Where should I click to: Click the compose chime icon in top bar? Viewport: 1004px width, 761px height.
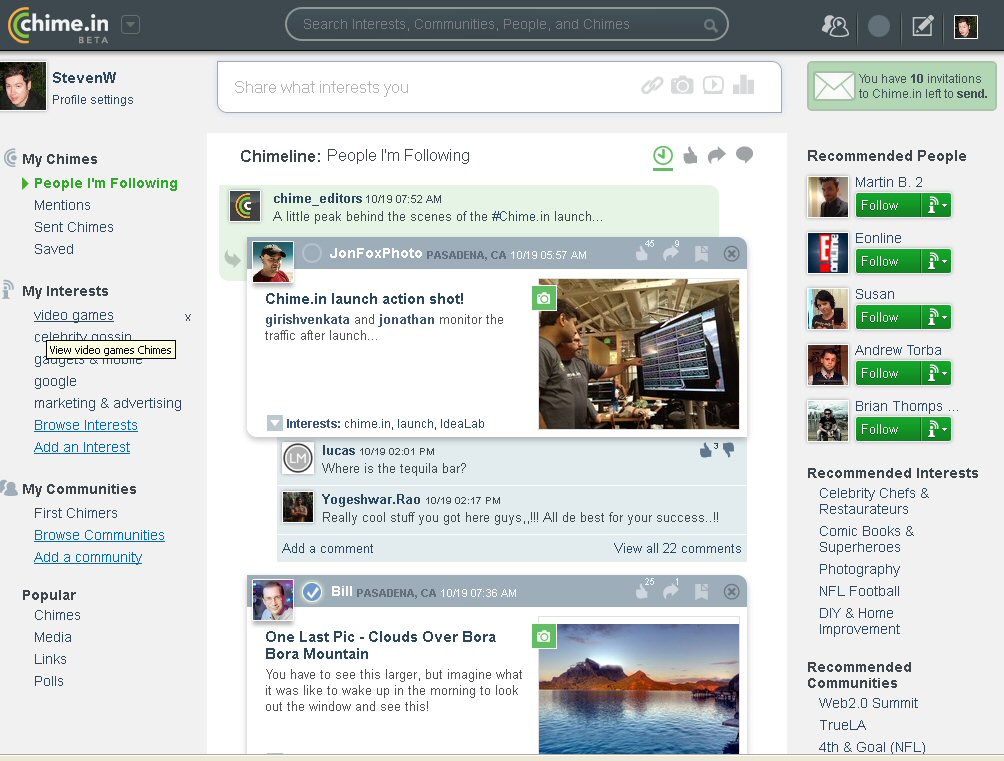pyautogui.click(x=922, y=27)
